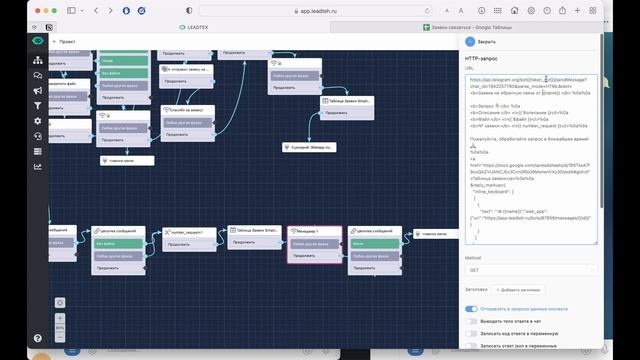Open the support headset icon in the sidebar
The image size is (640, 360).
pyautogui.click(x=38, y=136)
